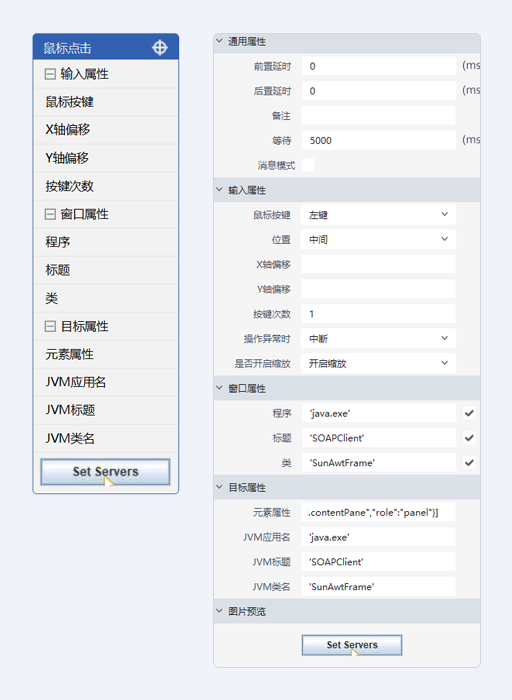Select JVM标题 row in left panel

106,410
